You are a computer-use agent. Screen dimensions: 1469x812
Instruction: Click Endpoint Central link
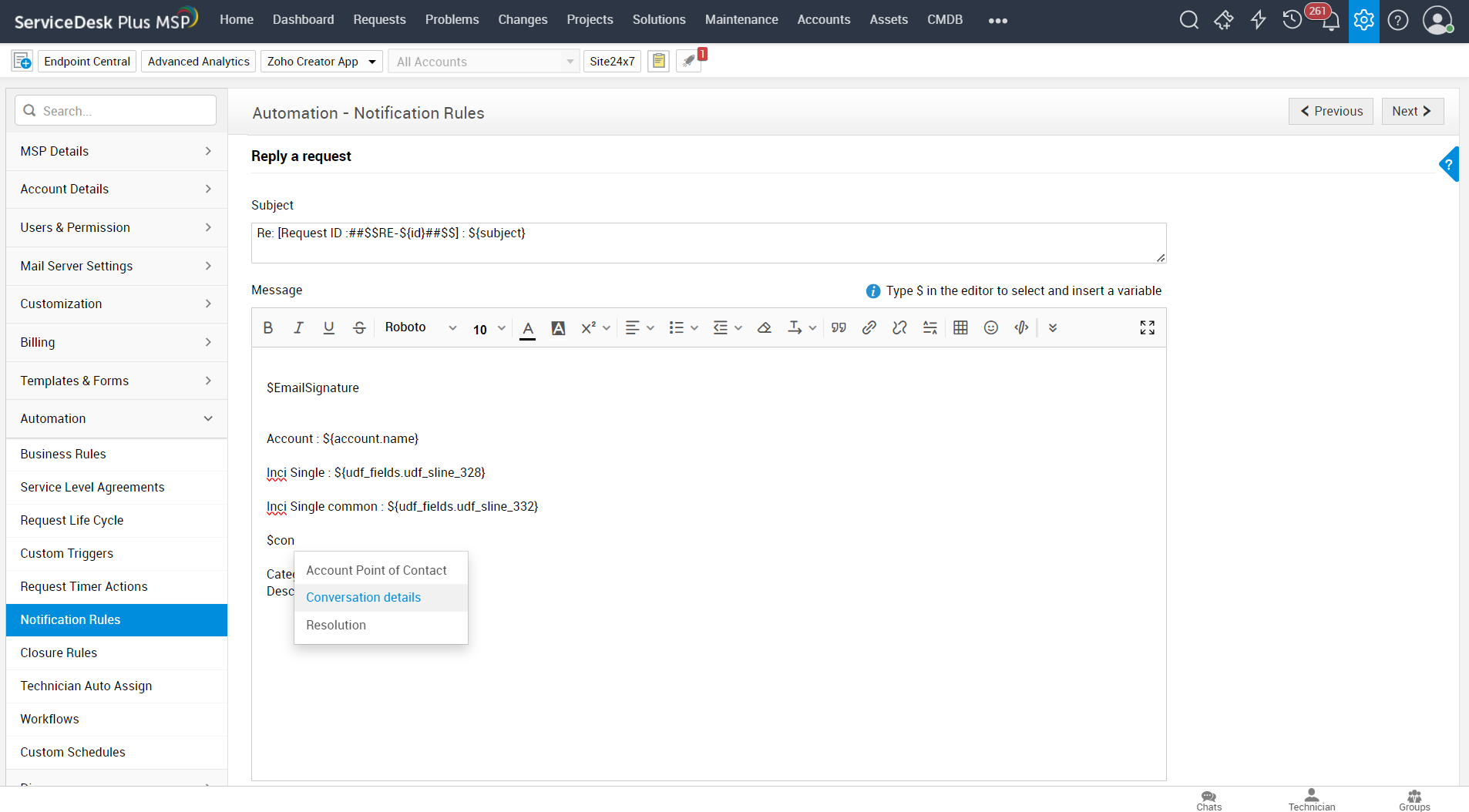coord(87,62)
